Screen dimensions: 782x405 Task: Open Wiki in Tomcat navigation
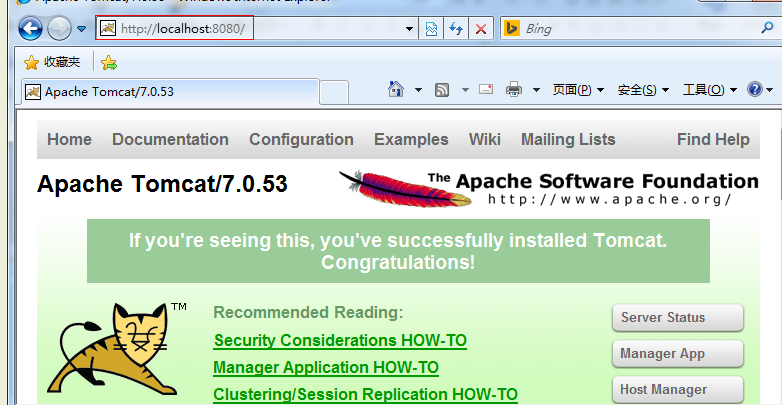[484, 139]
